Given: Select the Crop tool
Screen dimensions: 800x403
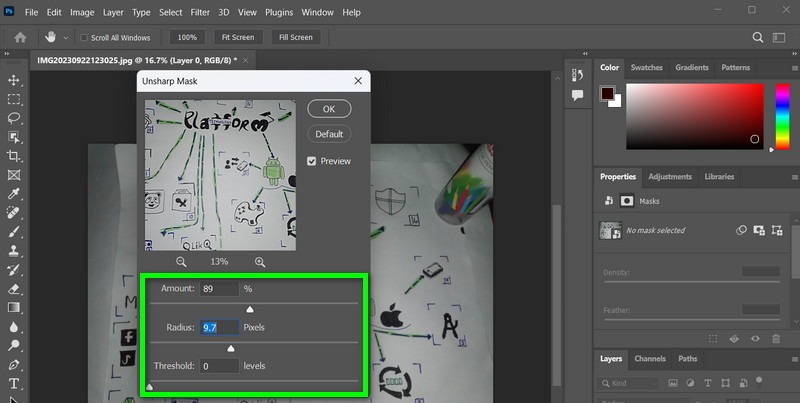Looking at the screenshot, I should pyautogui.click(x=14, y=156).
